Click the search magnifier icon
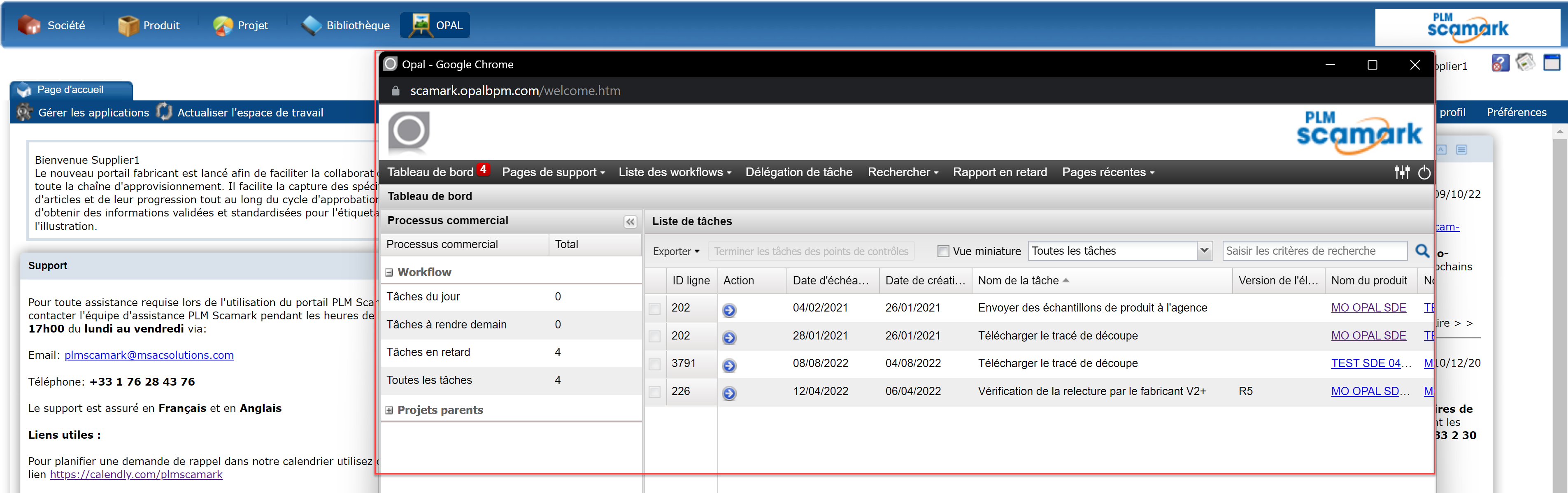 [1423, 250]
